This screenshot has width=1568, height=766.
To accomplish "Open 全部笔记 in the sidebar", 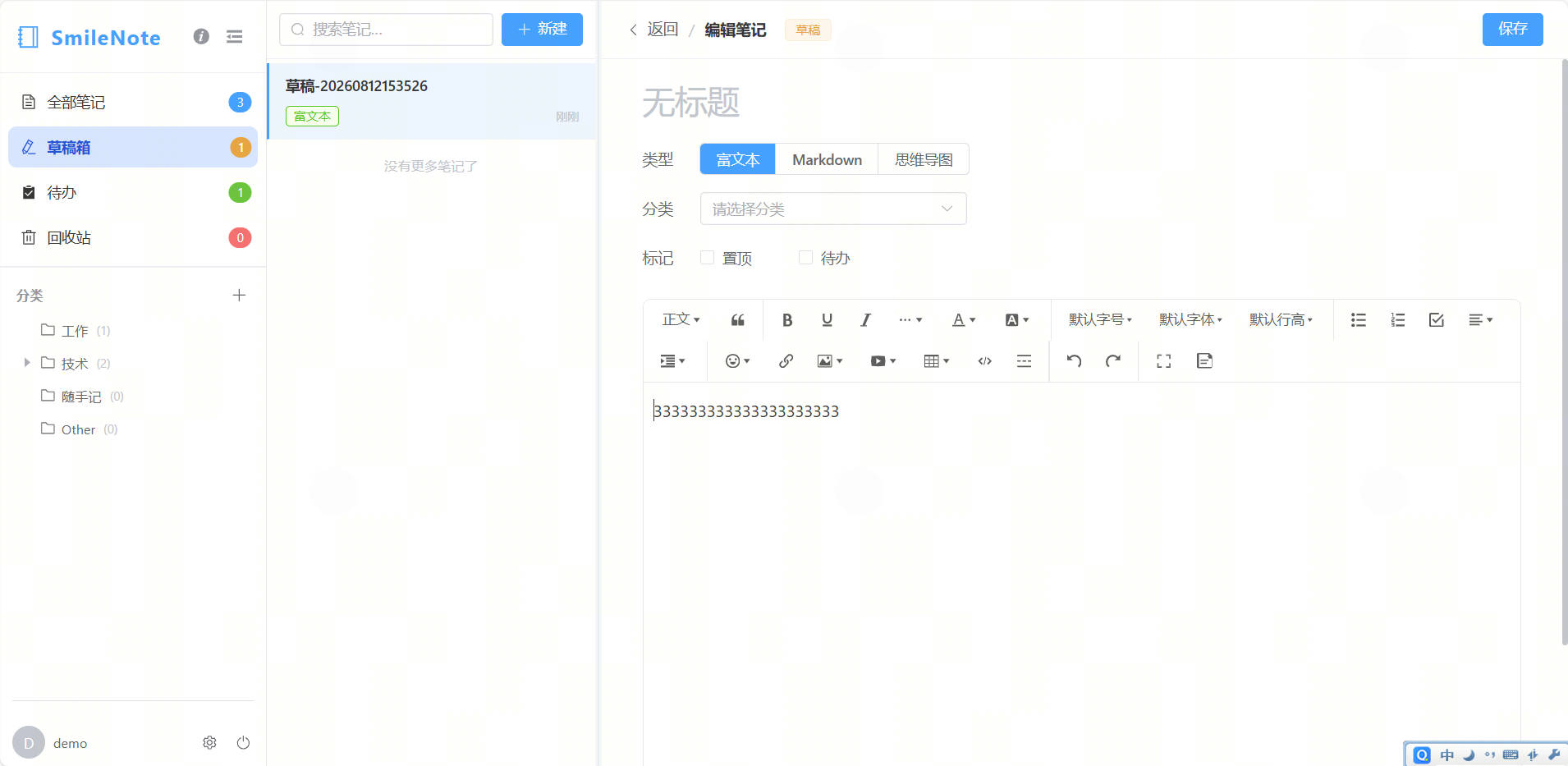I will (x=133, y=102).
